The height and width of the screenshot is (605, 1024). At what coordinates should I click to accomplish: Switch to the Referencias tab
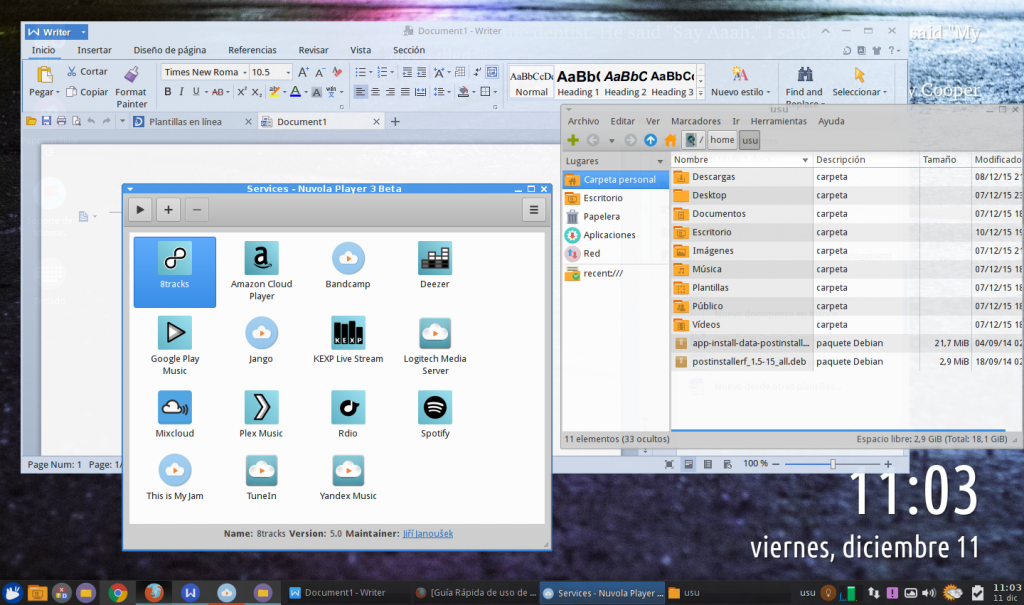coord(252,50)
